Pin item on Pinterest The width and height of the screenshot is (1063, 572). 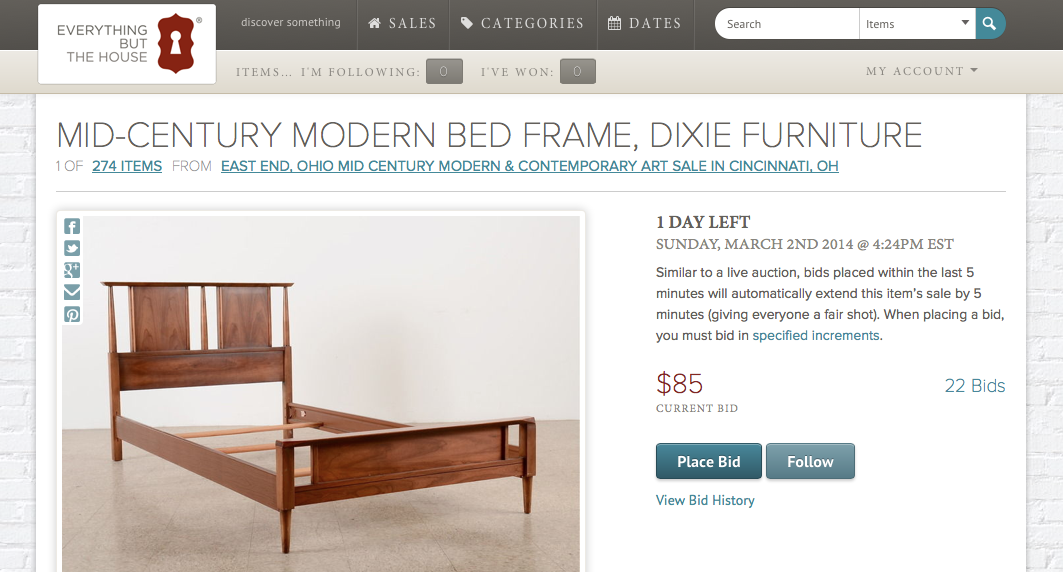[x=72, y=314]
